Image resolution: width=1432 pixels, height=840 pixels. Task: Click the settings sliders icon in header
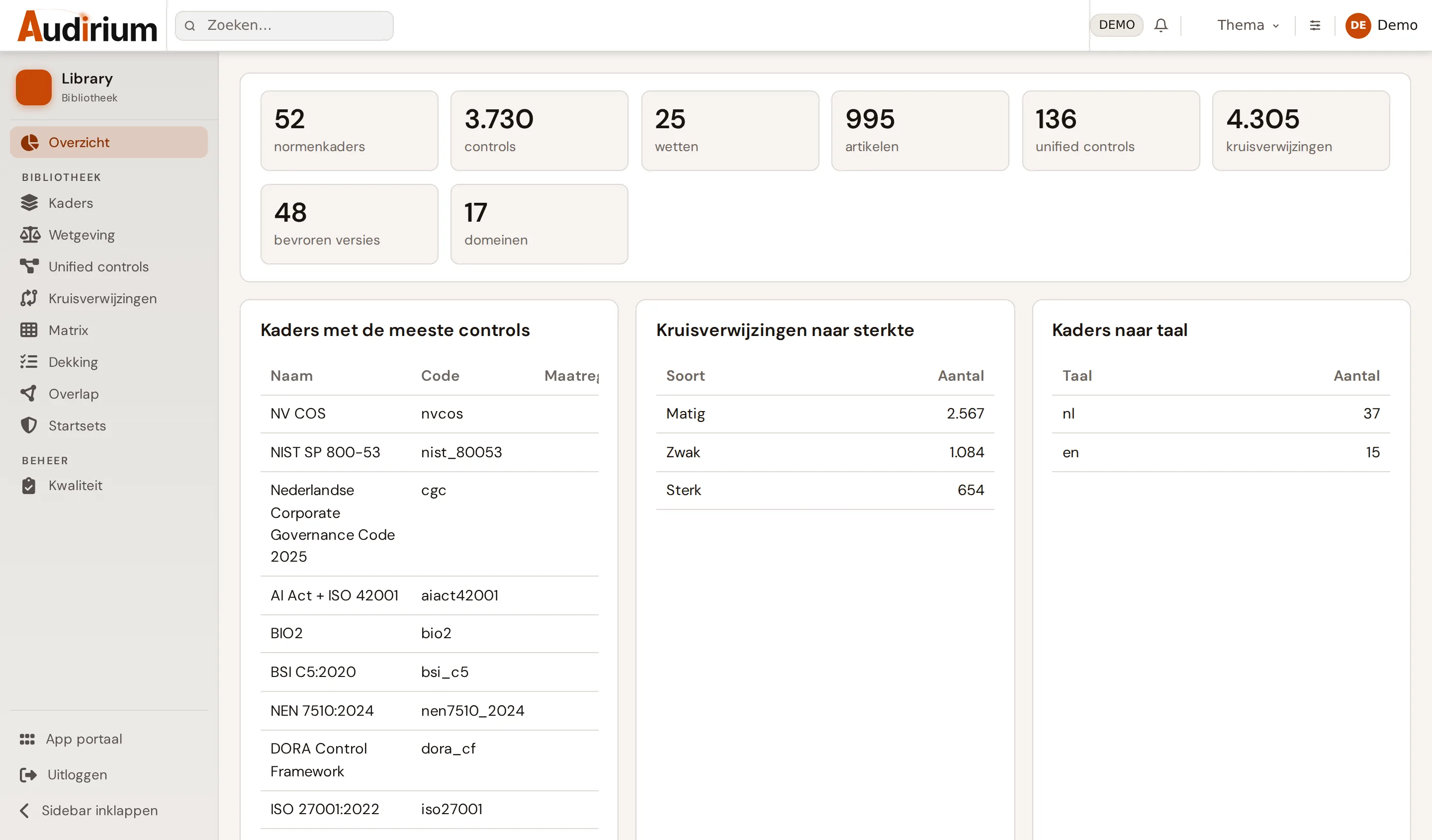(1315, 25)
